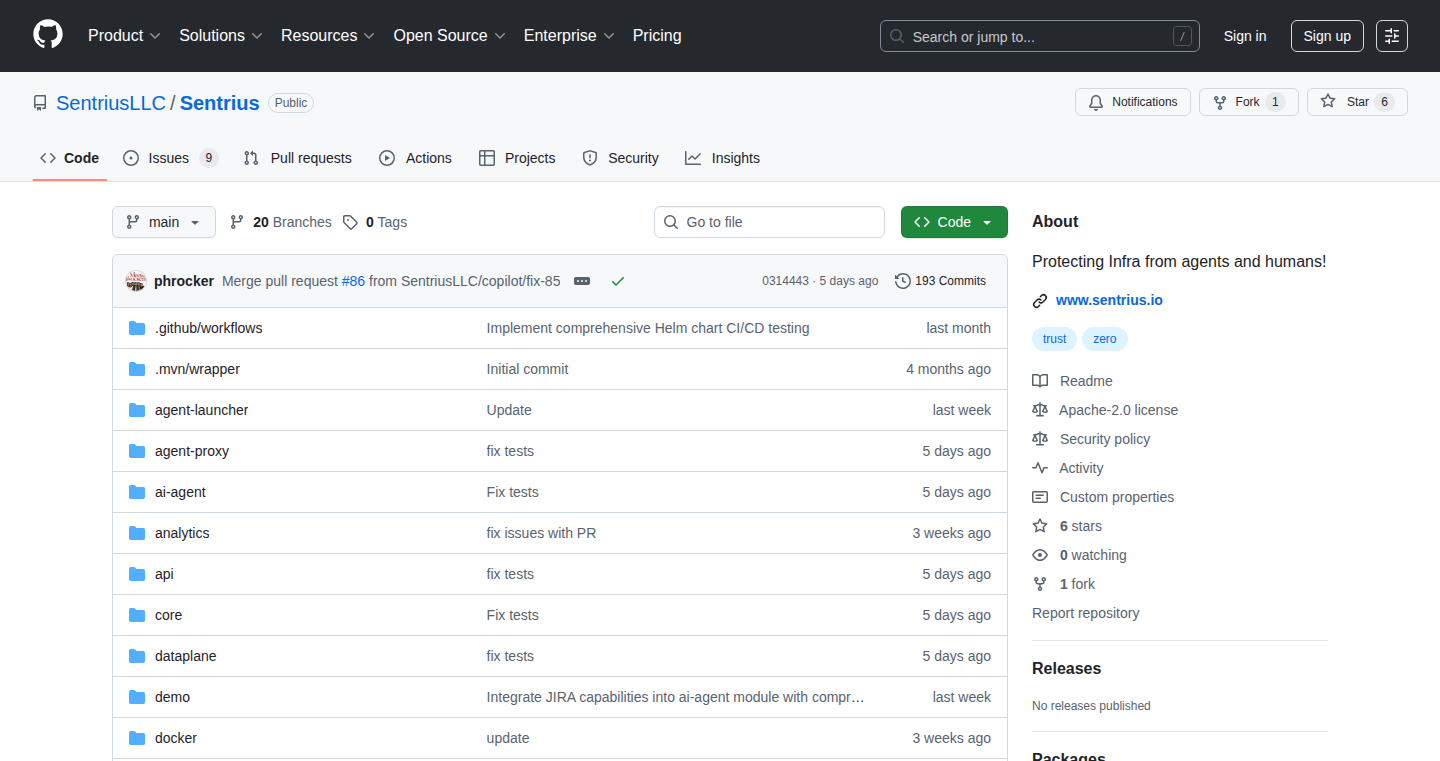1440x761 pixels.
Task: Select the zero topic tag
Action: (x=1105, y=339)
